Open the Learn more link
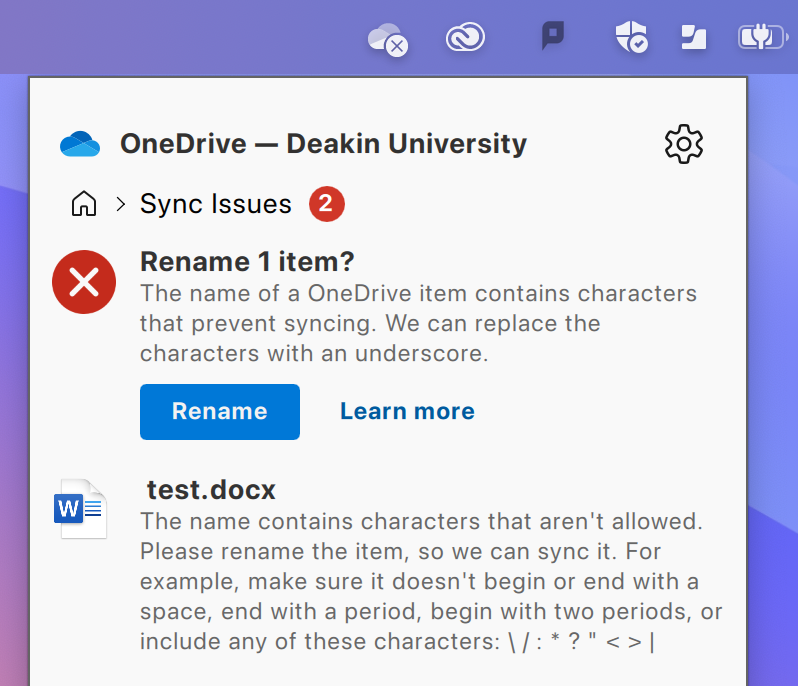The height and width of the screenshot is (686, 798). pos(407,411)
